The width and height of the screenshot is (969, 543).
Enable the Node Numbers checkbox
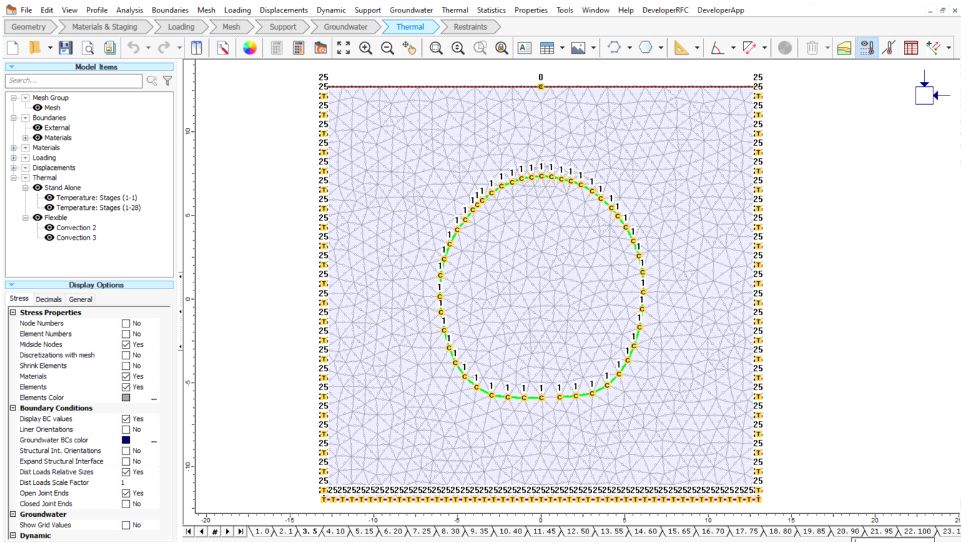(126, 324)
